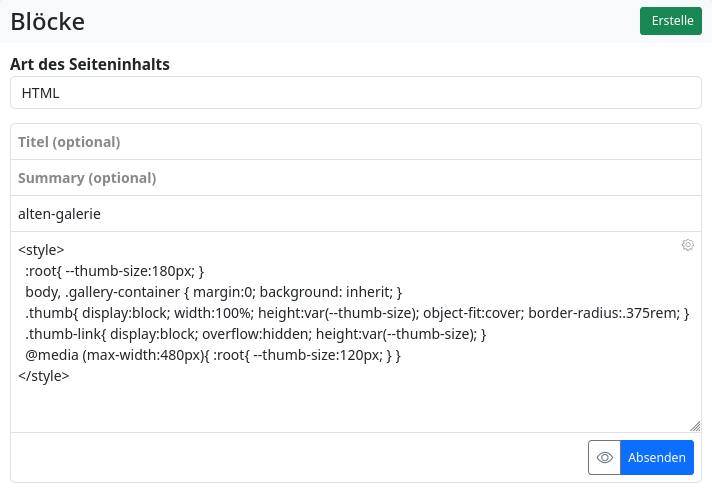Place cursor on the closing </style> line
Screen dimensions: 712x493
44,376
